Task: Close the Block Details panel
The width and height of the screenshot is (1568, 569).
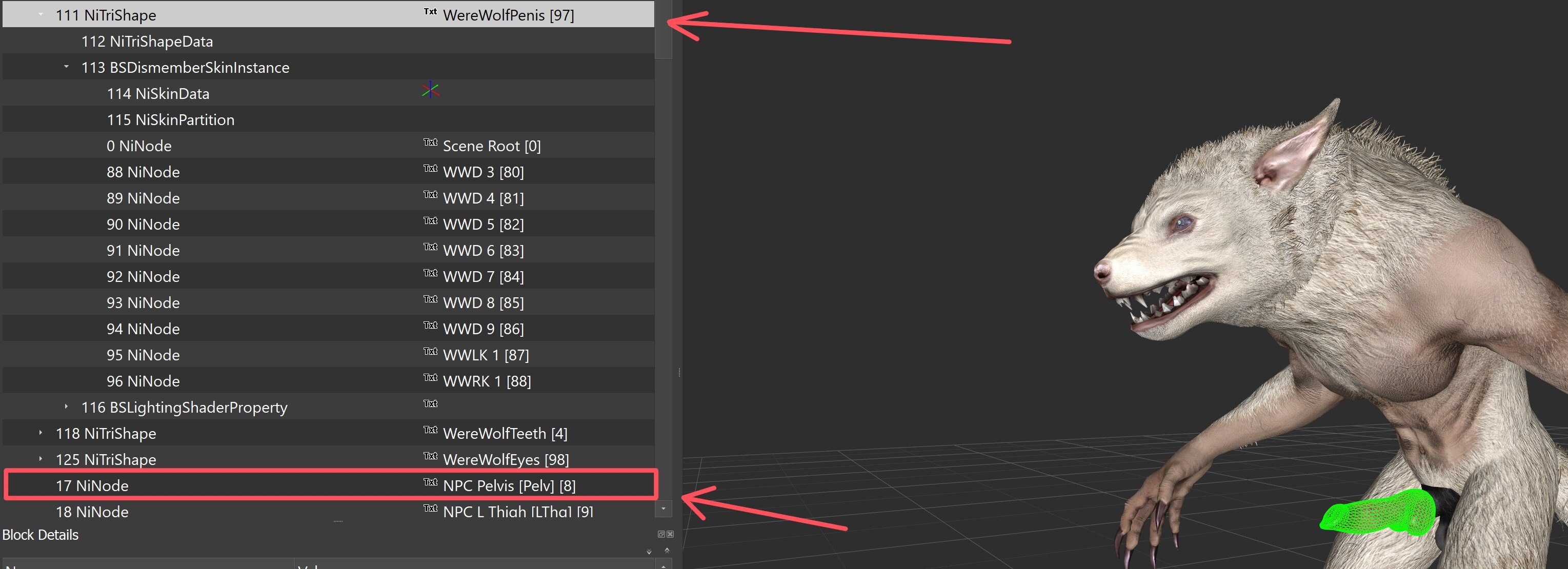Action: coord(670,534)
